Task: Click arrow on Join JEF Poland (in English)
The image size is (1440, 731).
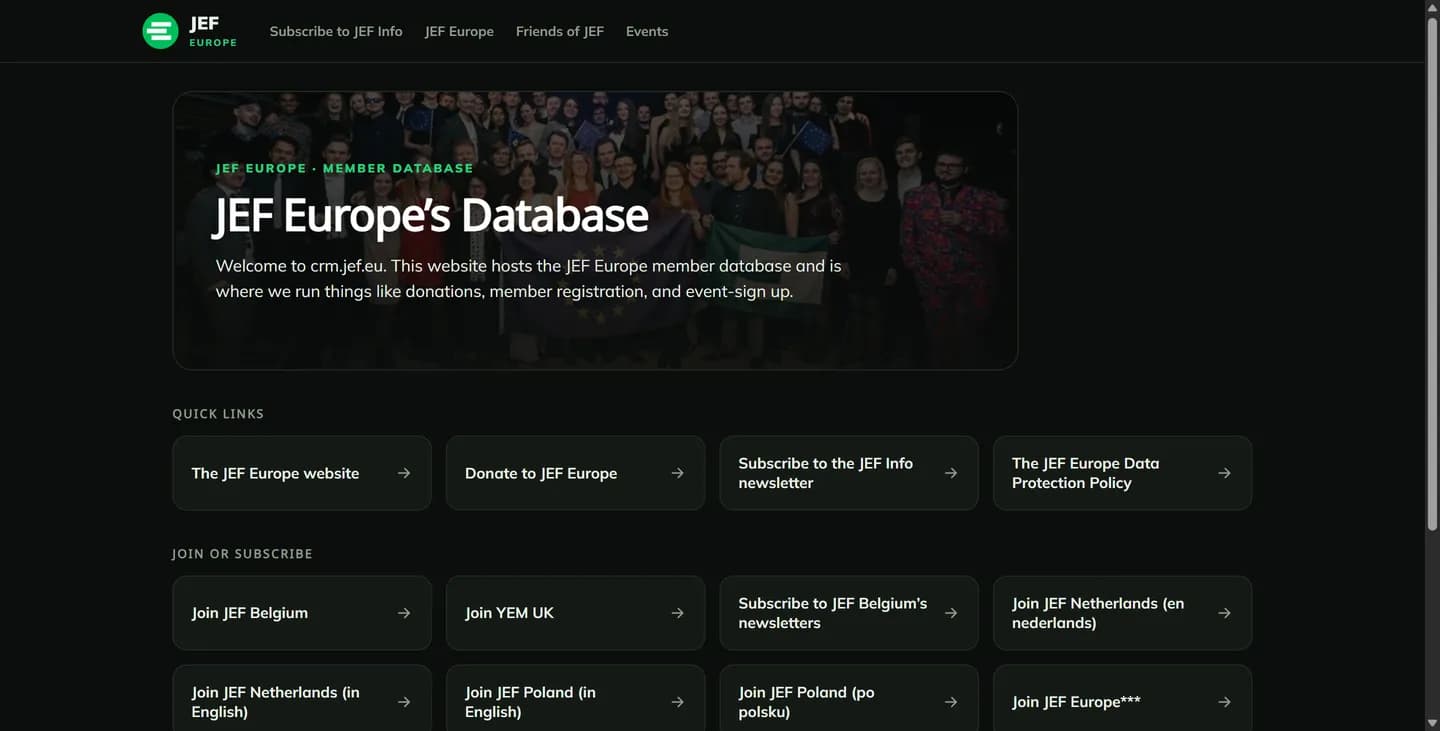Action: [677, 702]
